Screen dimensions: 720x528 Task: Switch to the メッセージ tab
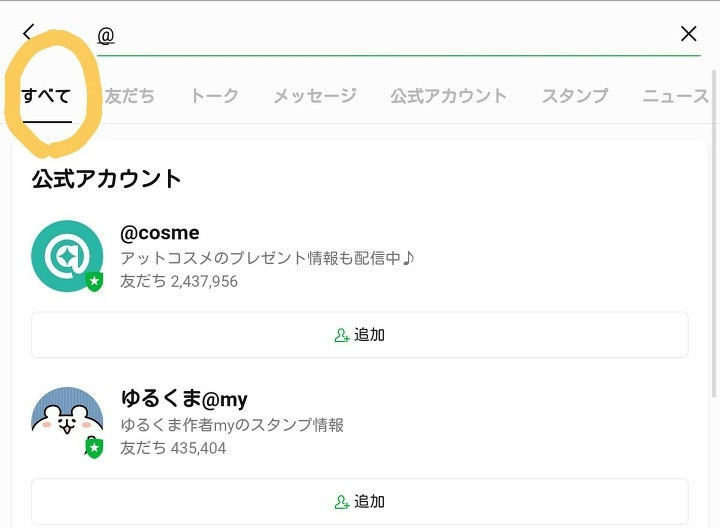click(x=315, y=96)
